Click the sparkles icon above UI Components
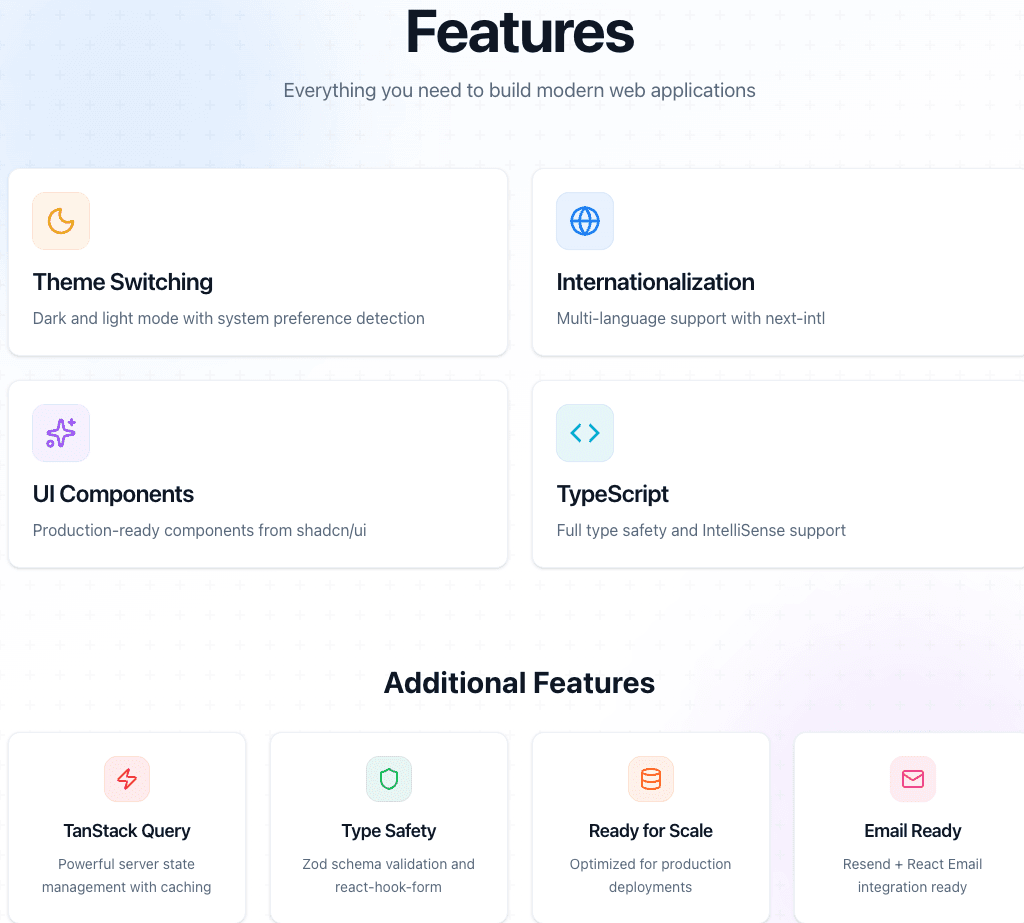1024x923 pixels. pos(61,433)
